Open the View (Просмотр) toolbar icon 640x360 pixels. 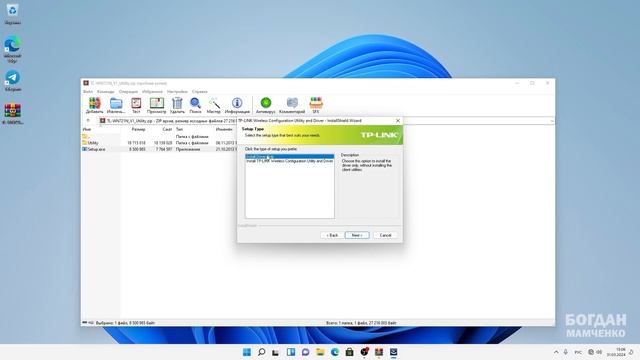156,105
